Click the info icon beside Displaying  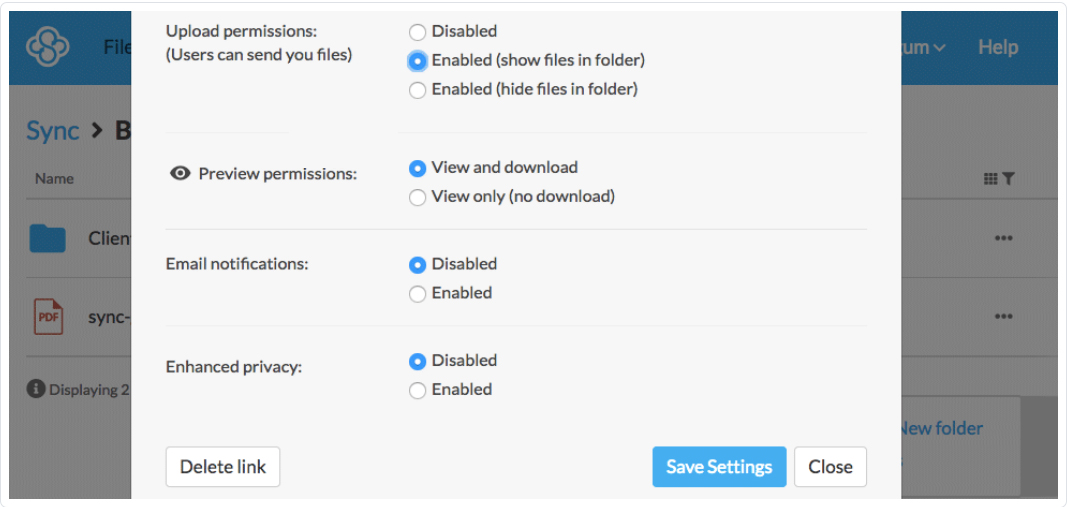point(36,389)
